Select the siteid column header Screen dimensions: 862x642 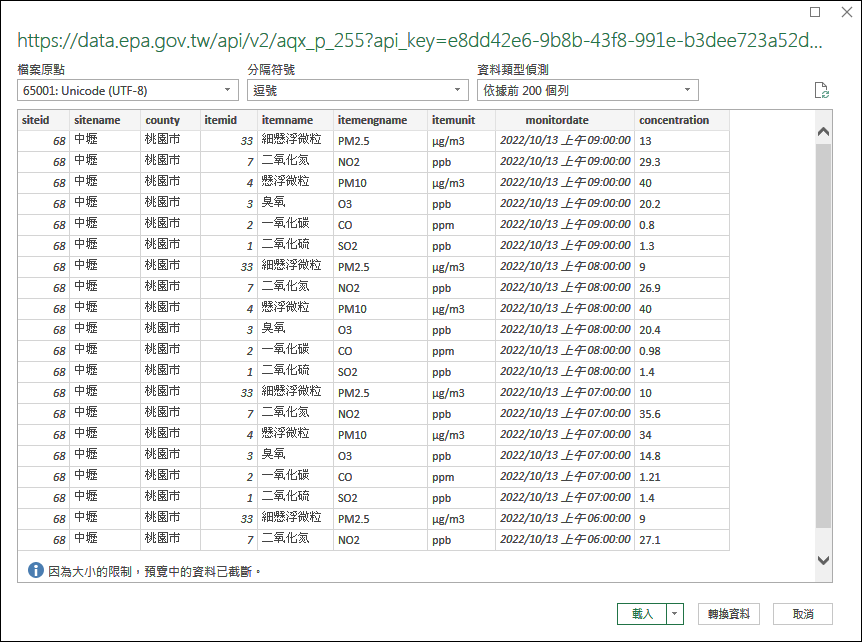43,120
